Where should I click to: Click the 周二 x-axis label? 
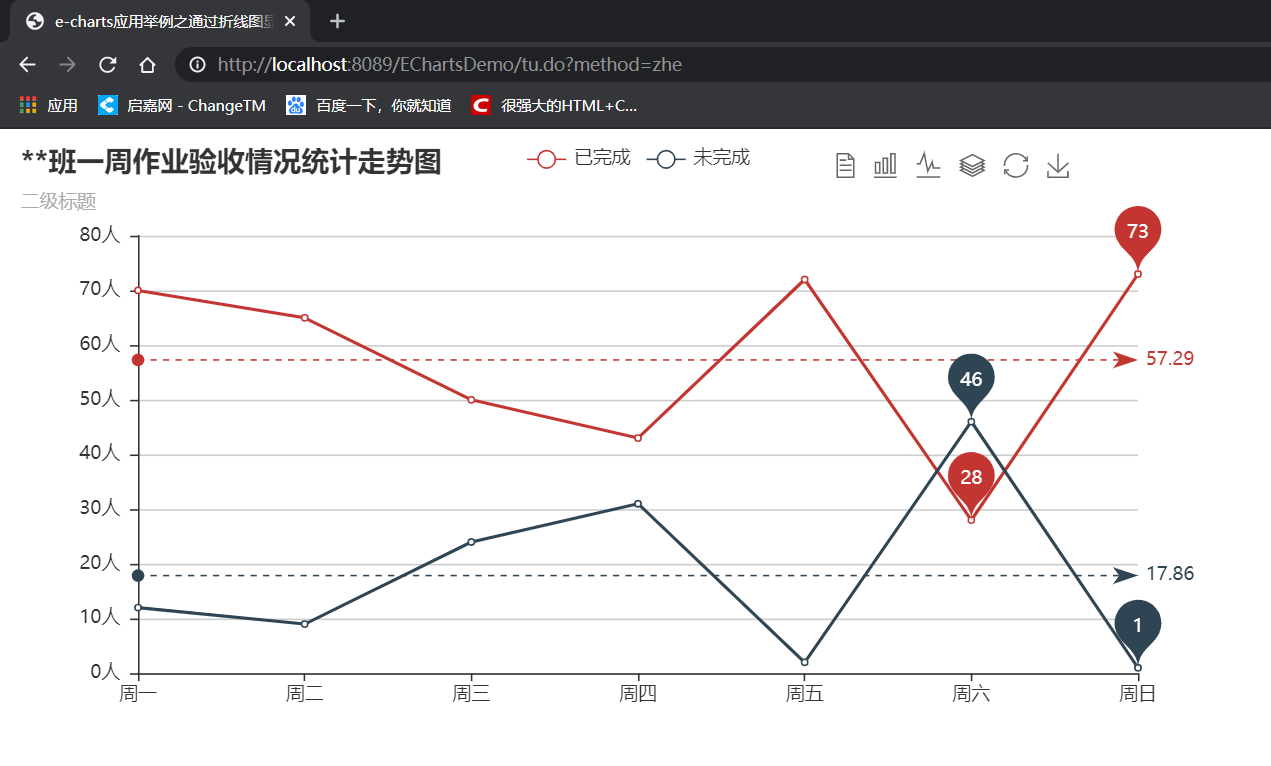click(x=304, y=694)
